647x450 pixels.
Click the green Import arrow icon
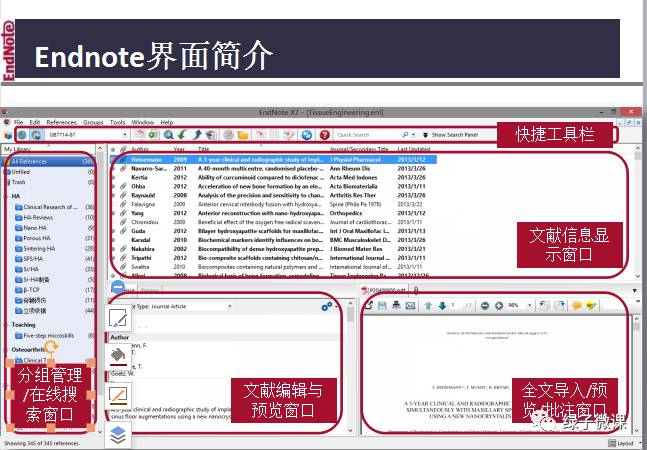pyautogui.click(x=182, y=134)
